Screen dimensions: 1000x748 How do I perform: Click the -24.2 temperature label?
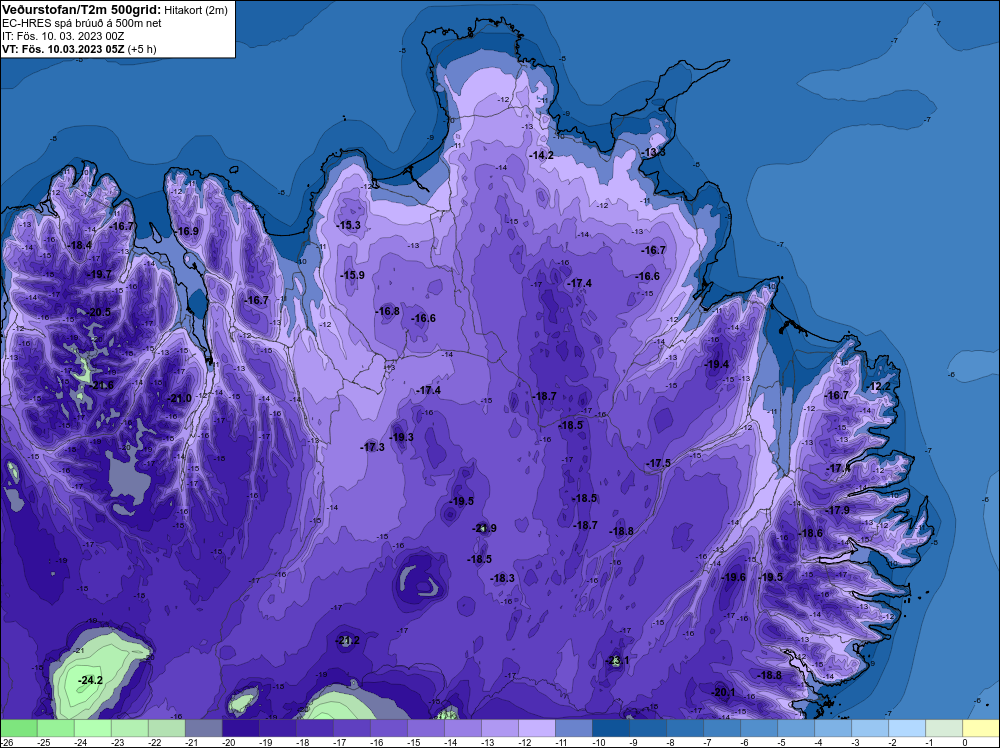[91, 681]
